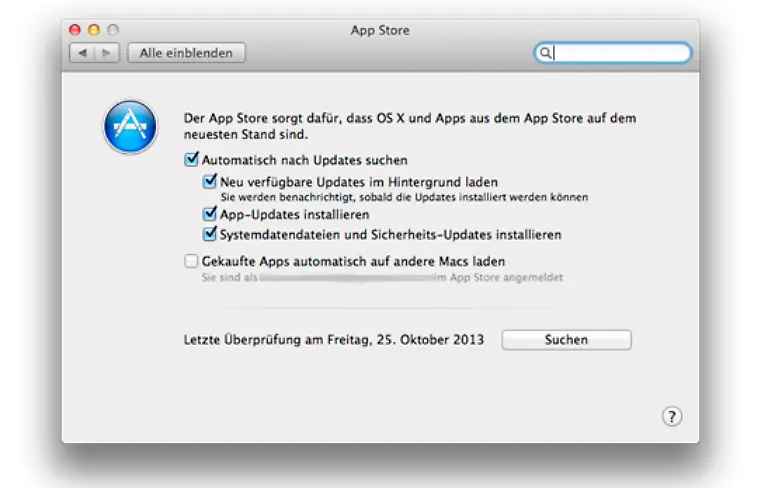Image resolution: width=768 pixels, height=488 pixels.
Task: Close the App Store preferences window
Action: [75, 30]
